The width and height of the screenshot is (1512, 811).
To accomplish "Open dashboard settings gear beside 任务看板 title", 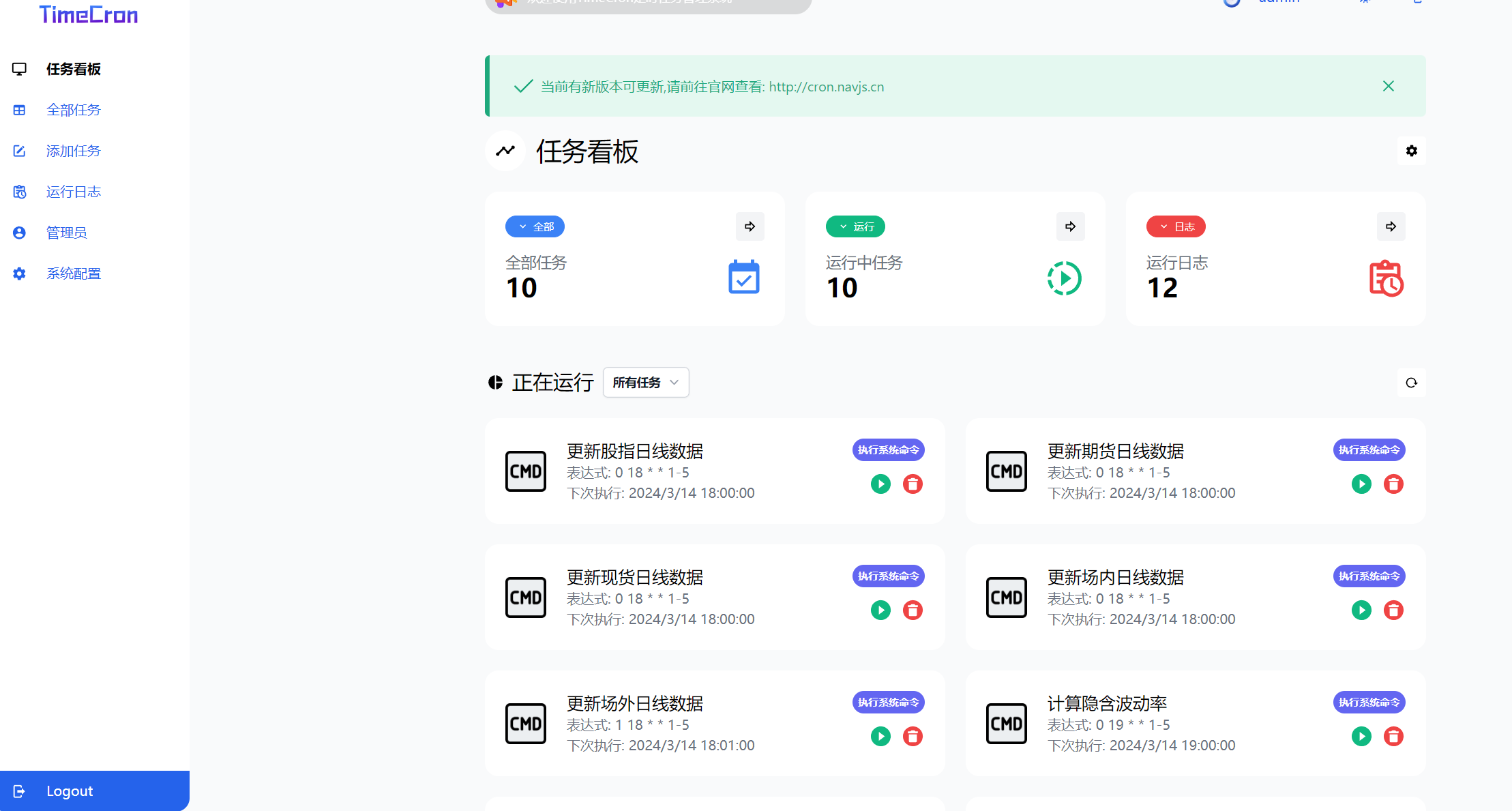I will tap(1411, 151).
